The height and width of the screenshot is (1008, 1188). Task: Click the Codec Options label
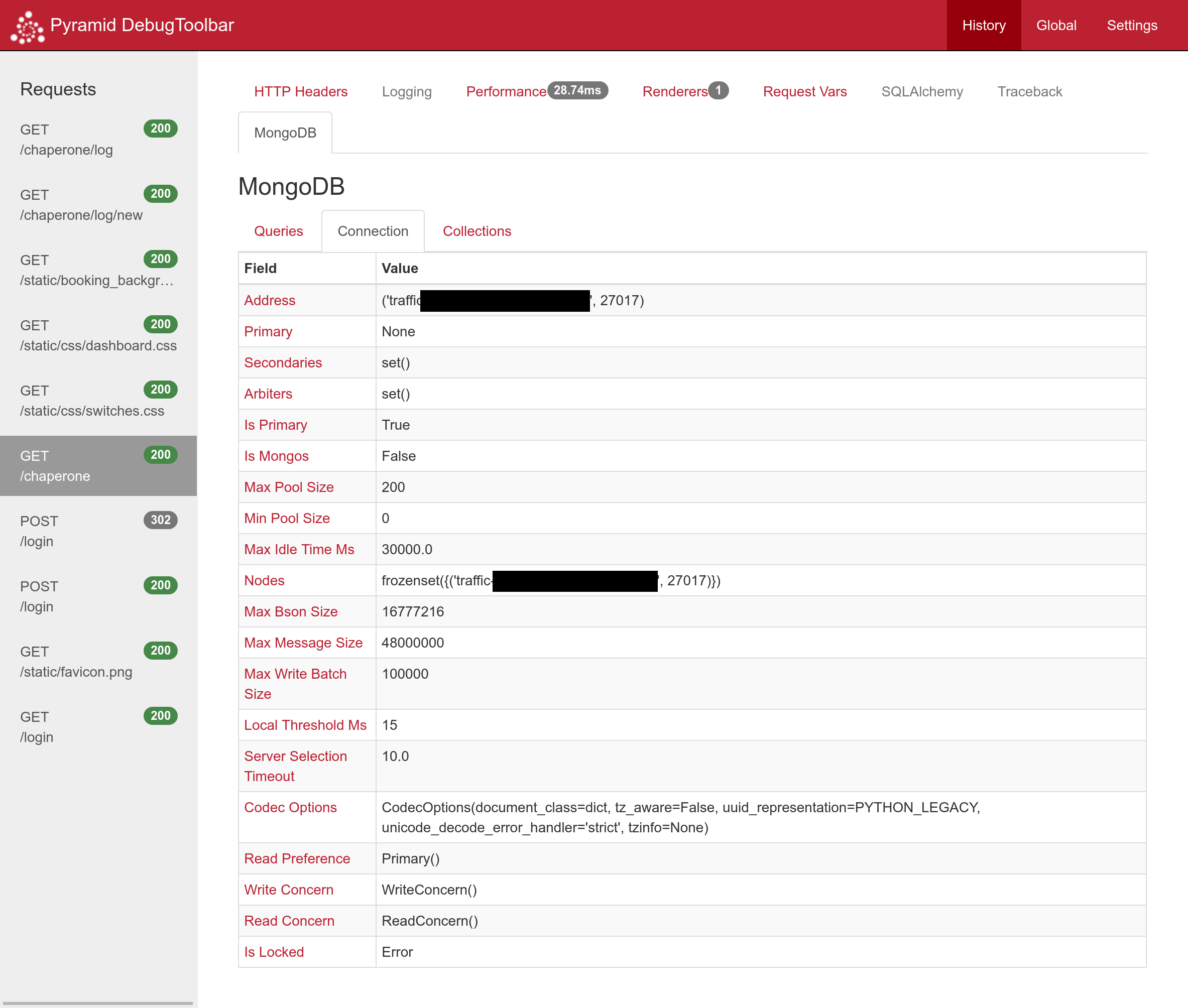tap(290, 807)
